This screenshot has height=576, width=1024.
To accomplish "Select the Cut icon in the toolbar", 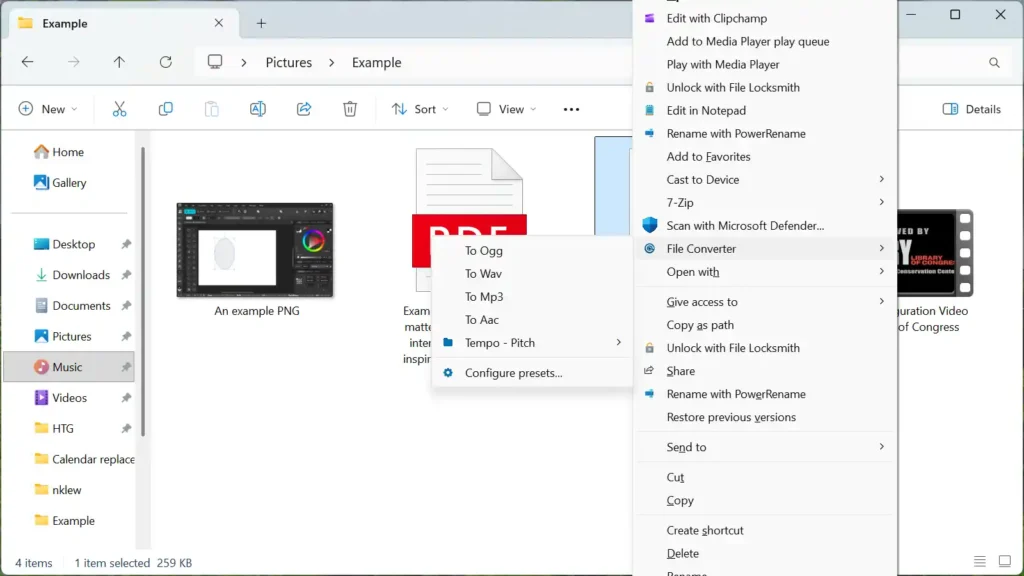I will (x=119, y=109).
